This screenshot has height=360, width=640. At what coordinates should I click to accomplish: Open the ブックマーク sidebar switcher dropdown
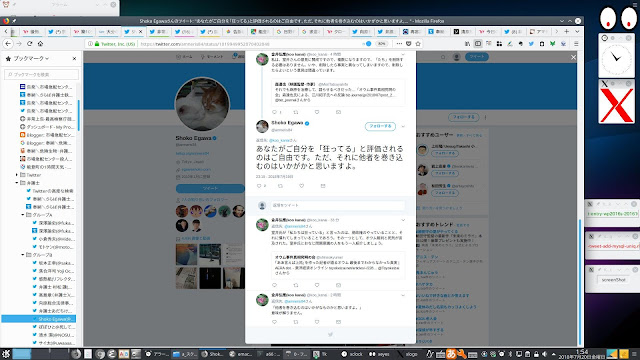point(31,59)
